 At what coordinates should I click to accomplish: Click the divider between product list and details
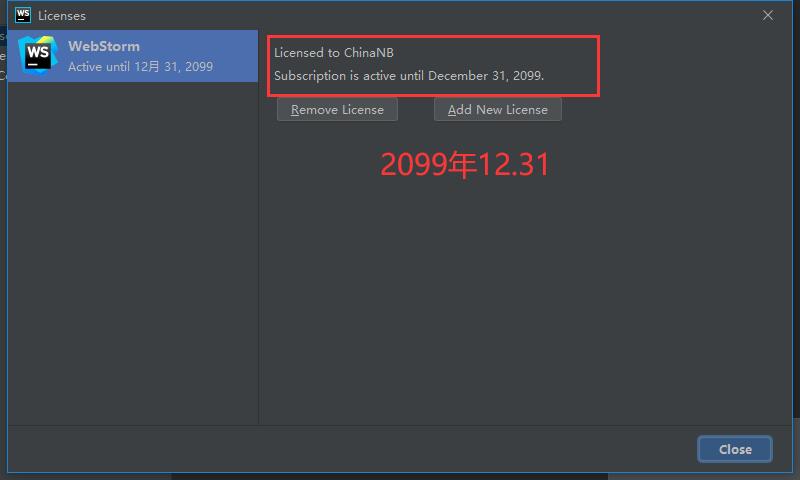[x=258, y=252]
